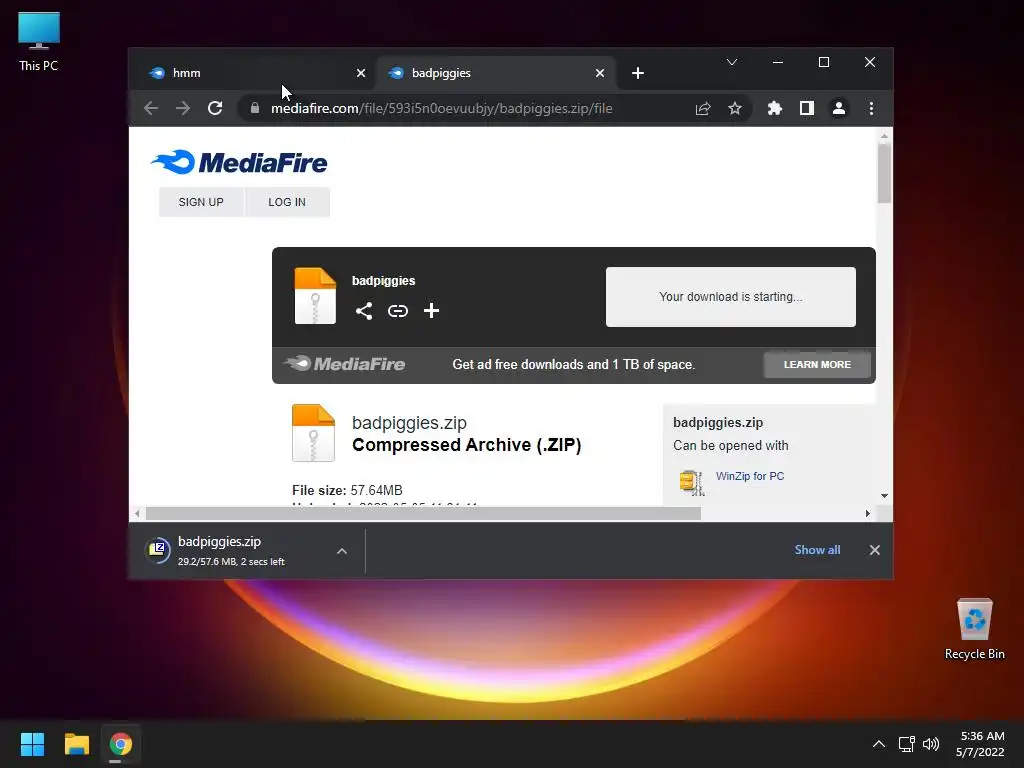Share this page from address bar
This screenshot has height=768, width=1024.
(703, 108)
